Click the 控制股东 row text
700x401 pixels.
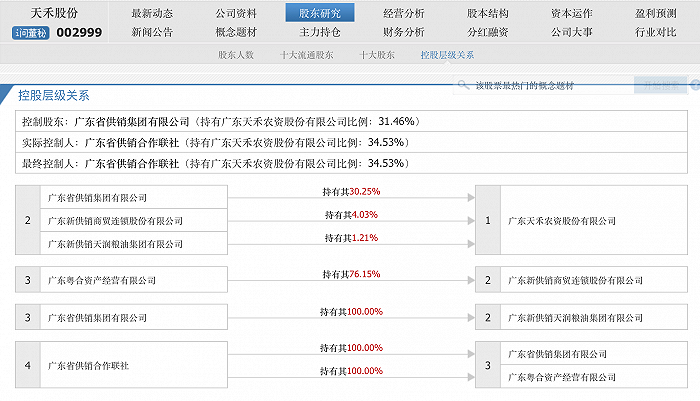pos(221,121)
